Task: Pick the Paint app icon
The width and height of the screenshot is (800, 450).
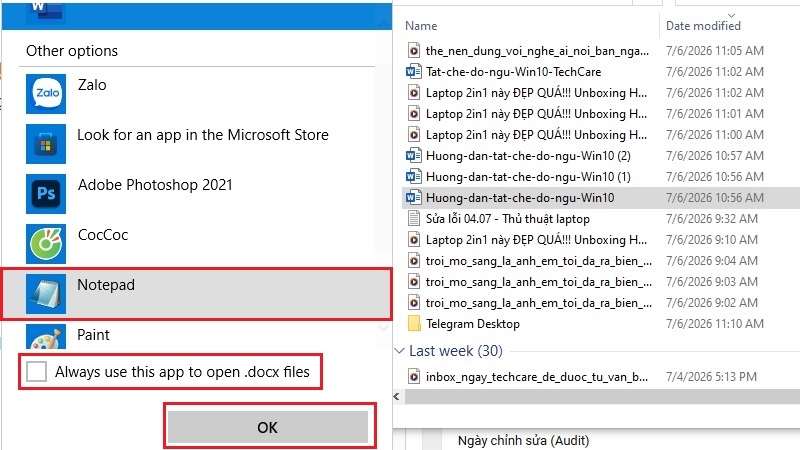Action: (x=46, y=337)
